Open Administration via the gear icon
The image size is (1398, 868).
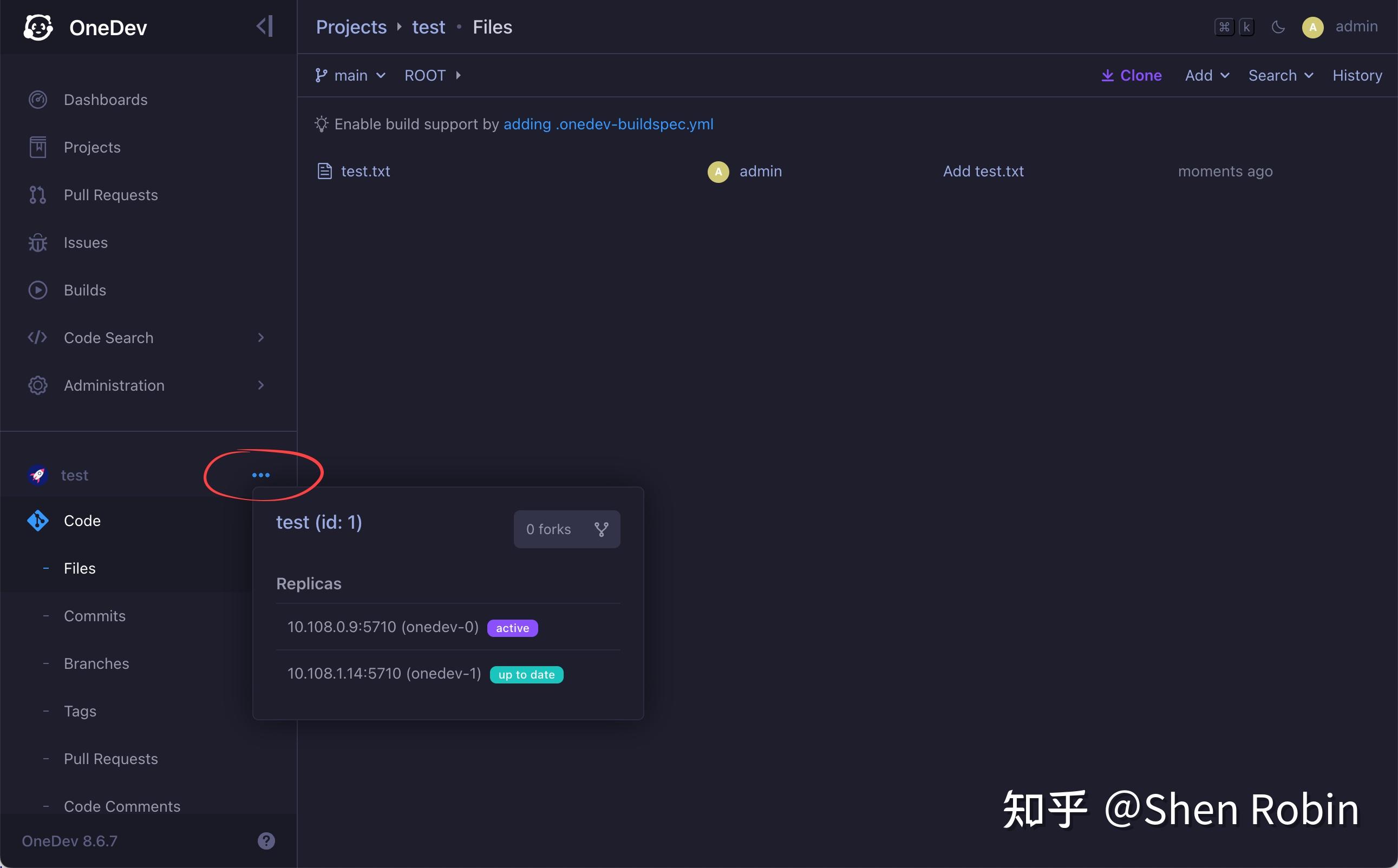(37, 385)
